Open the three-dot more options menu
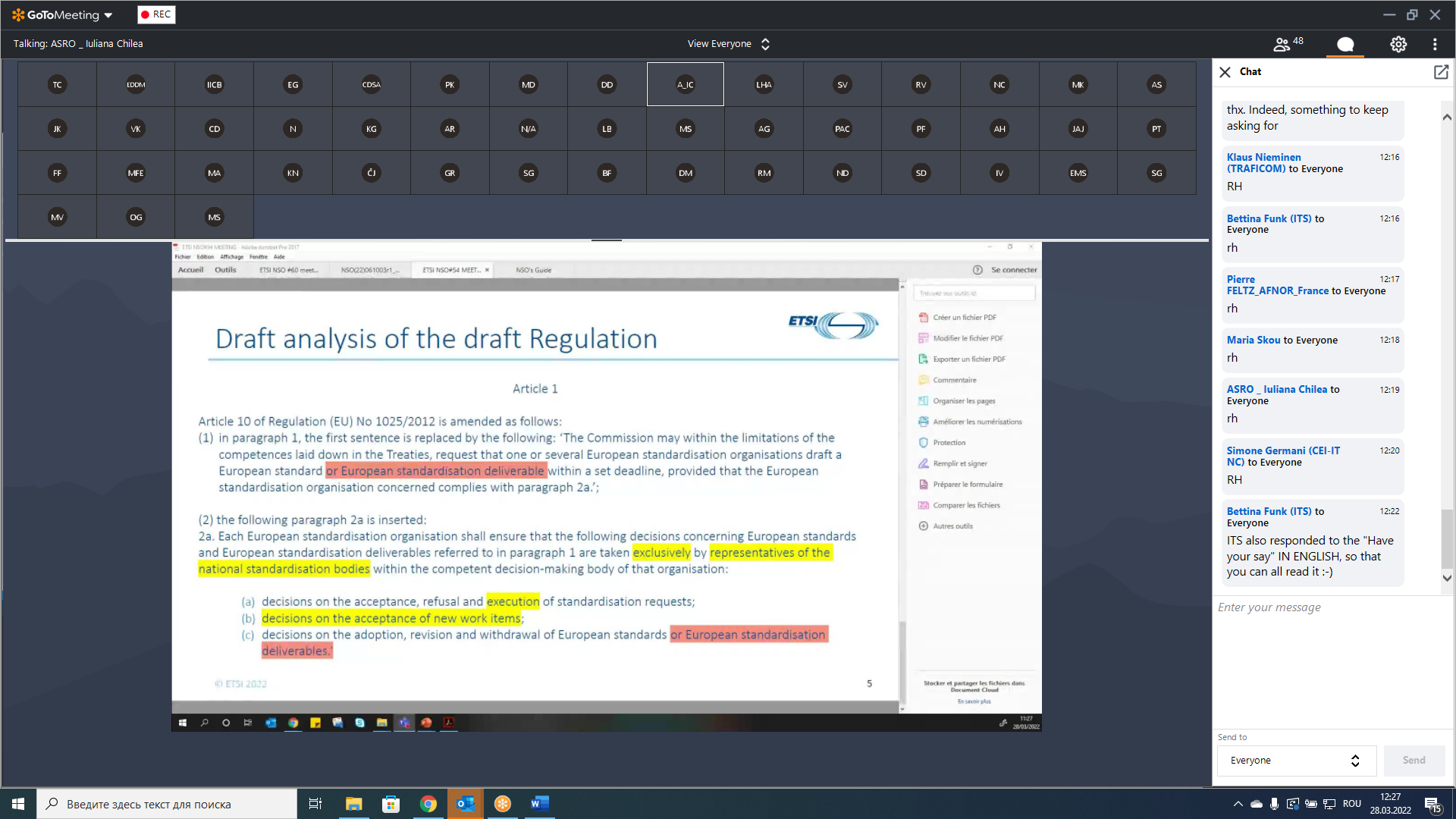1456x819 pixels. click(x=1435, y=44)
